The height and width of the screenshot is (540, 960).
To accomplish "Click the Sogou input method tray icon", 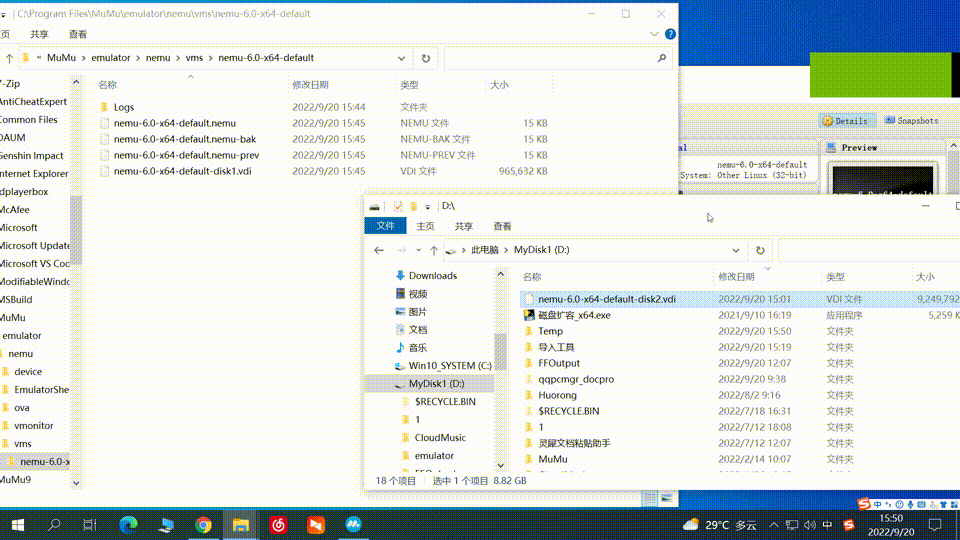I will click(x=849, y=525).
